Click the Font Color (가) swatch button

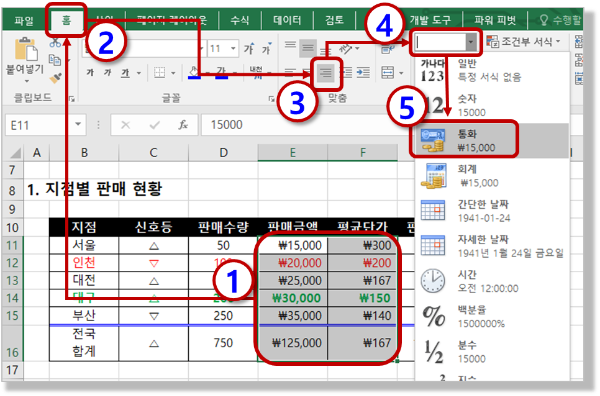point(221,72)
